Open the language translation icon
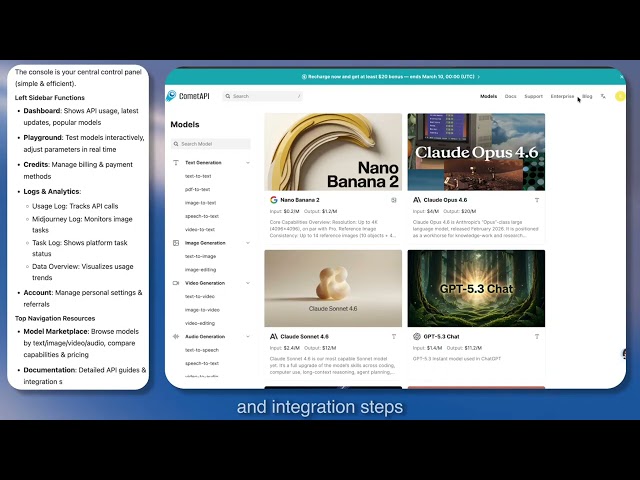The height and width of the screenshot is (480, 640). 603,96
